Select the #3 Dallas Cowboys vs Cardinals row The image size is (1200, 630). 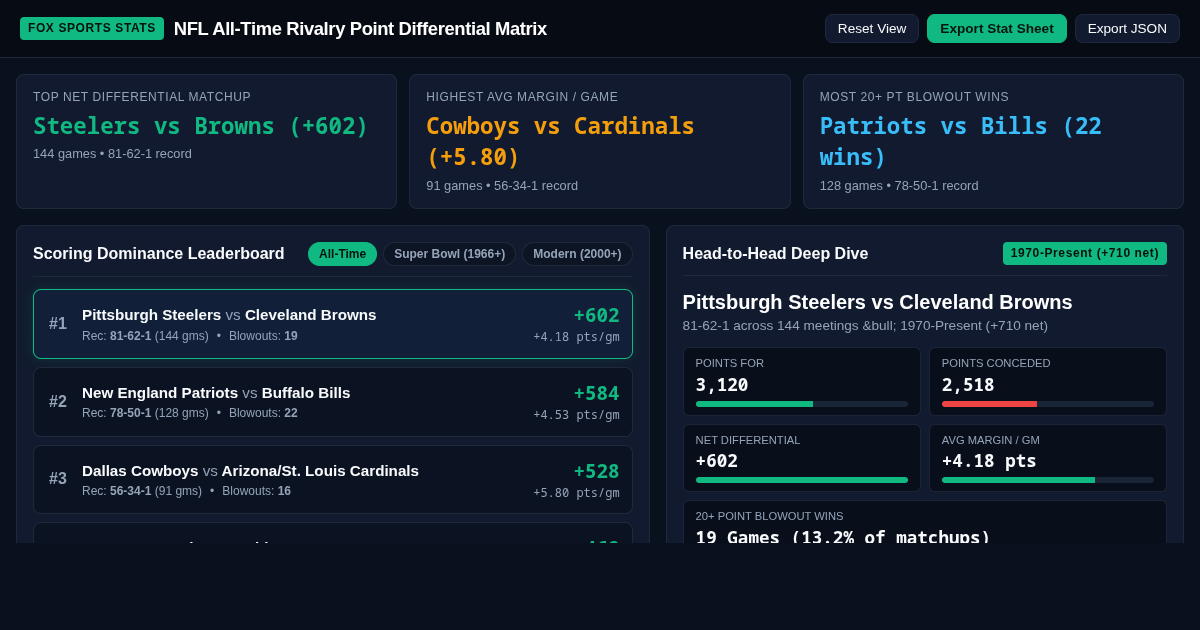333,480
